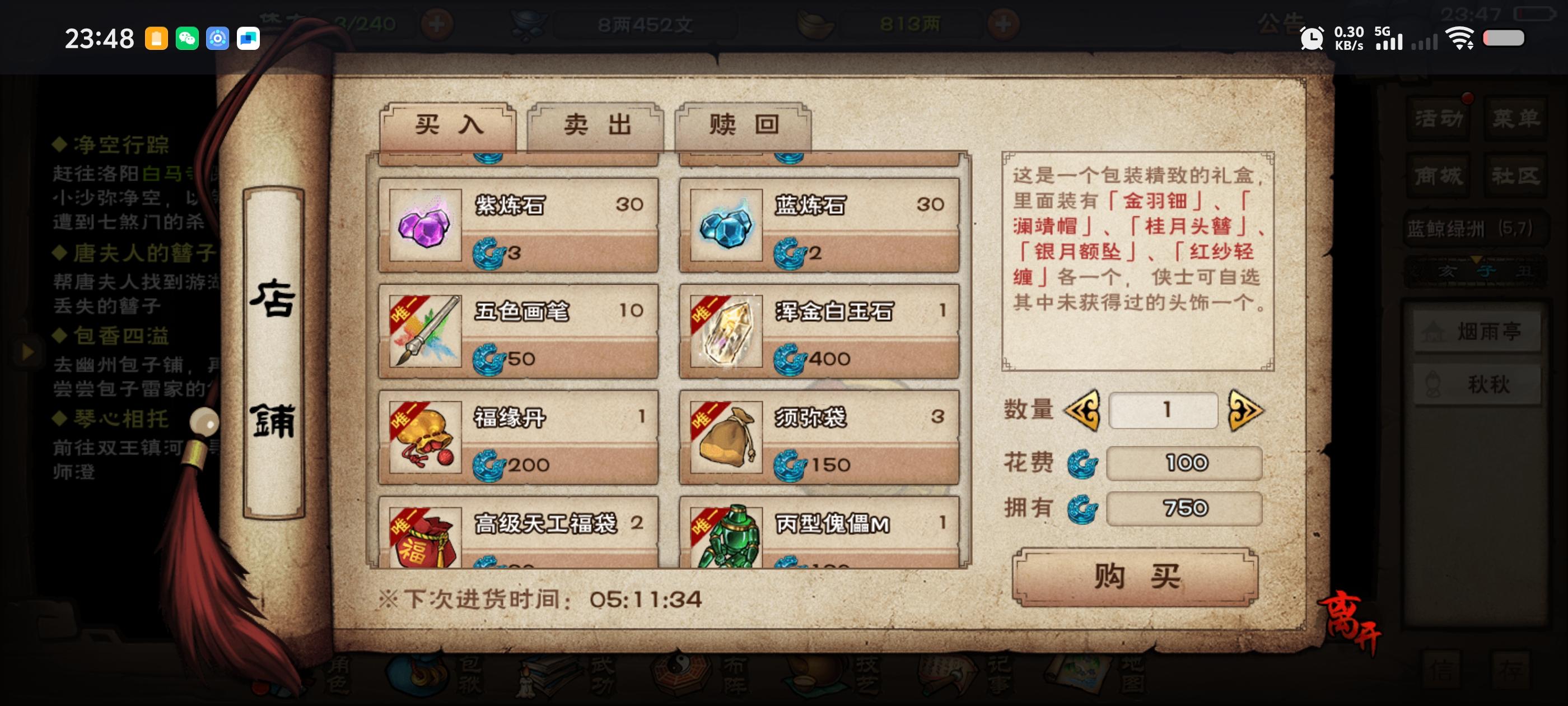Pick the 浑金白玉石 crystal item
The image size is (1568, 706).
(819, 331)
